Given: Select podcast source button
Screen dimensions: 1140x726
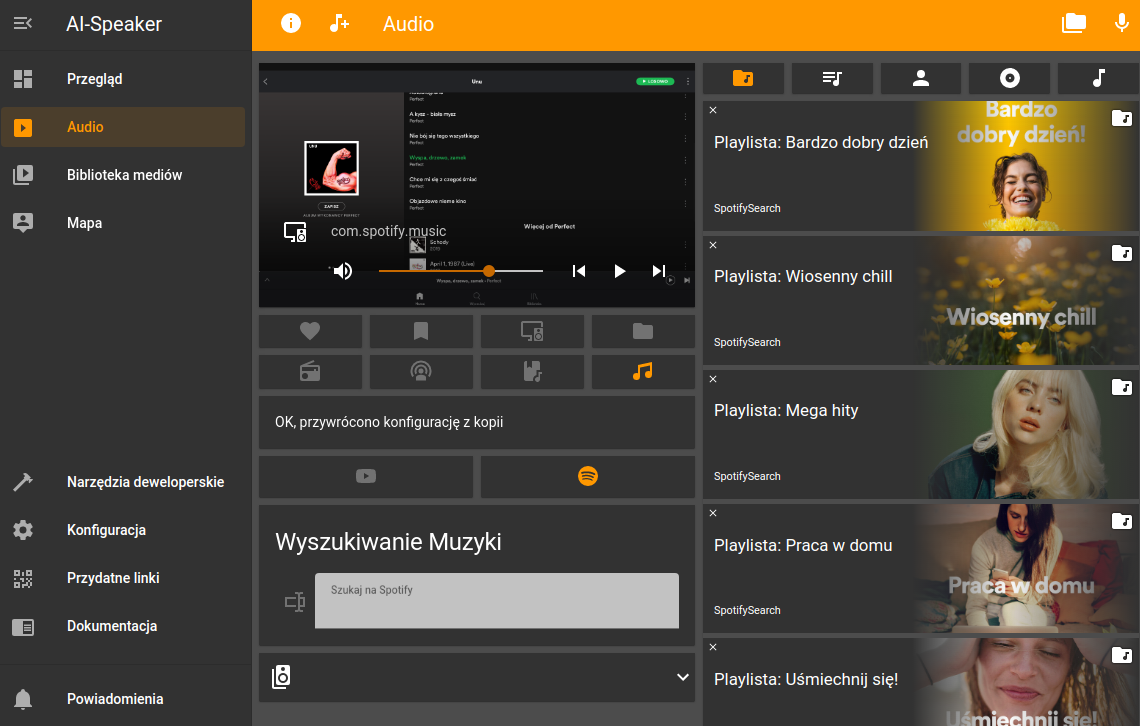Looking at the screenshot, I should pyautogui.click(x=421, y=372).
